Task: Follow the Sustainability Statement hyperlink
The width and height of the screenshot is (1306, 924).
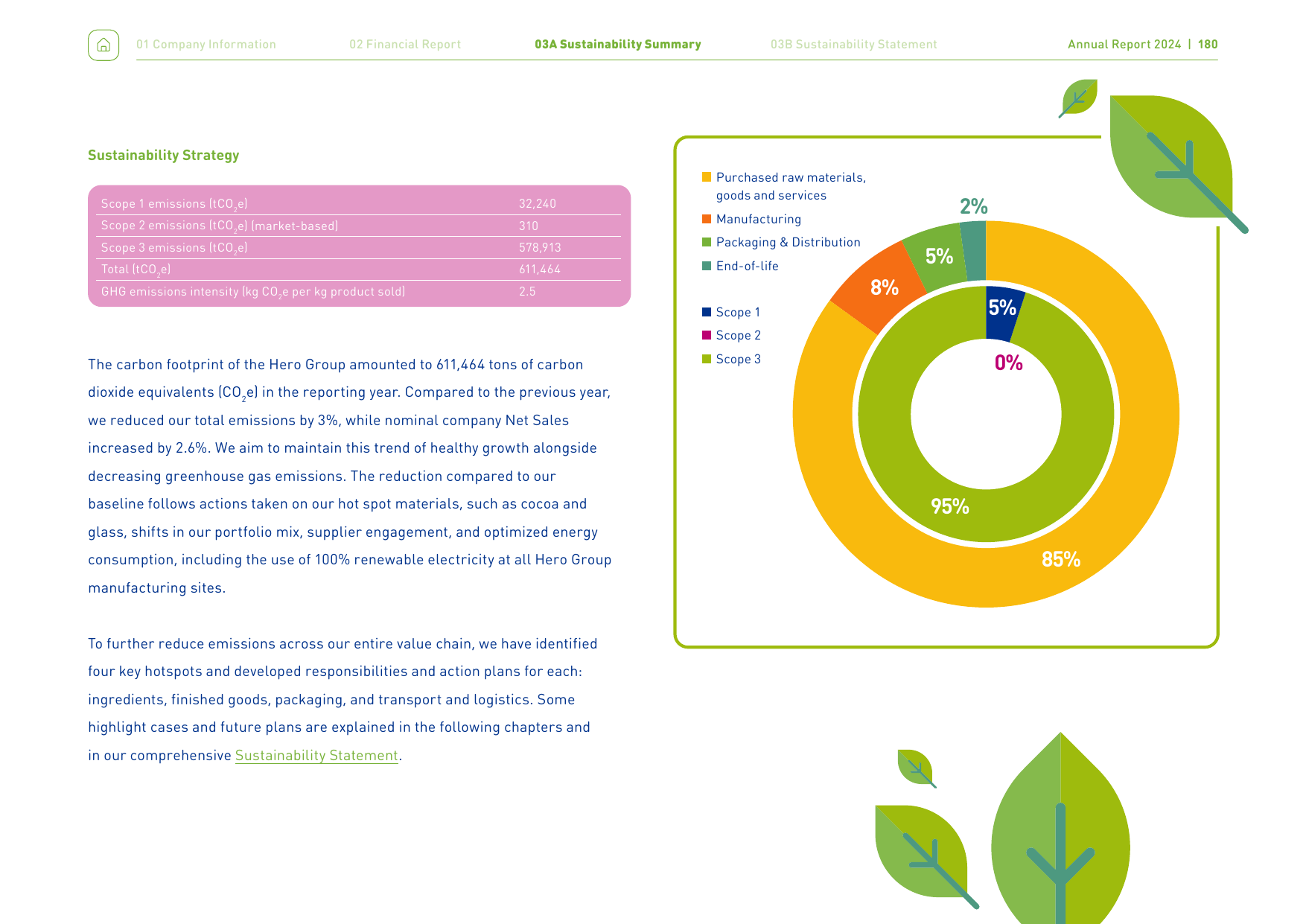Action: coord(316,755)
